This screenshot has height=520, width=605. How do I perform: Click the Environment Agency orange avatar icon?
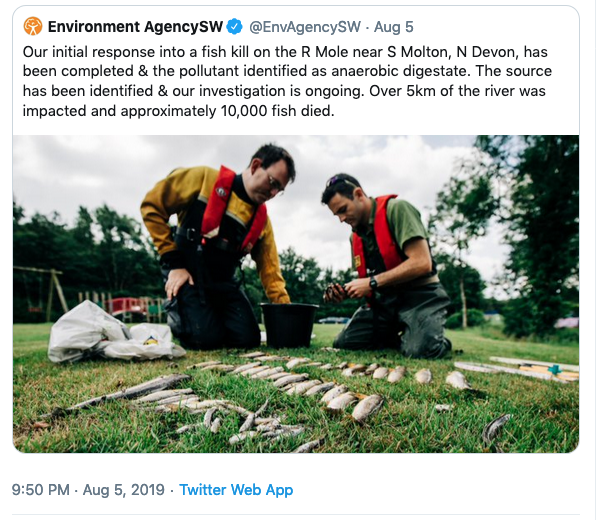[x=32, y=25]
